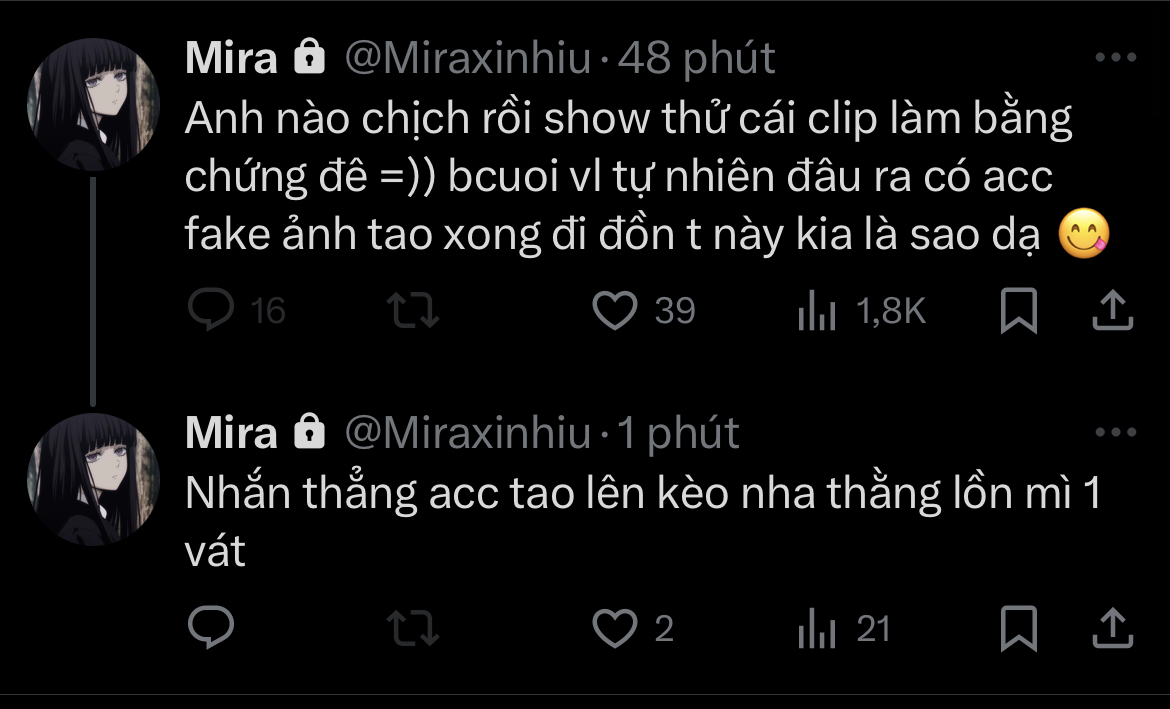Open more options on second tweet
The image size is (1170, 709).
1116,433
